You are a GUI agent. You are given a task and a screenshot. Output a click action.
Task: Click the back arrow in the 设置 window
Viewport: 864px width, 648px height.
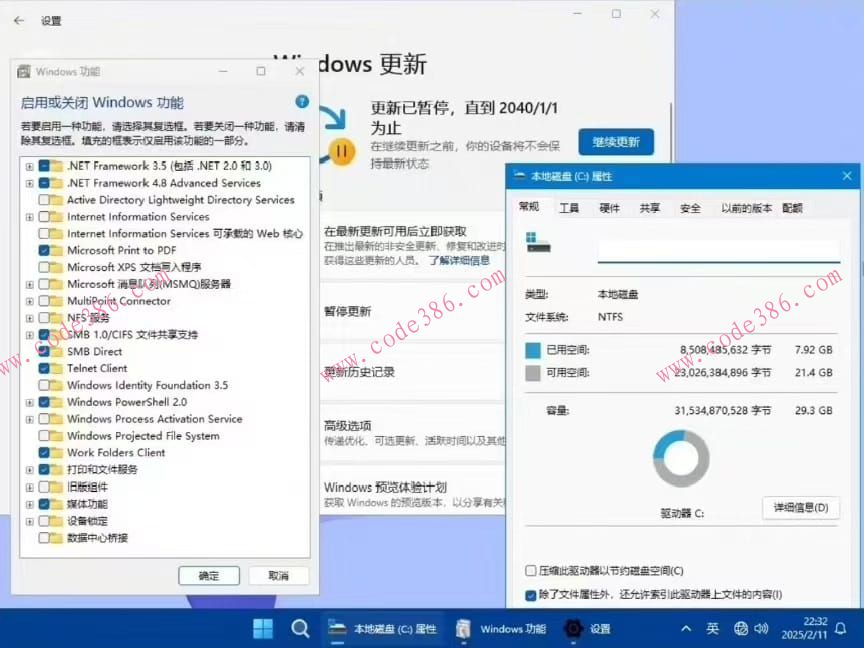pyautogui.click(x=19, y=20)
